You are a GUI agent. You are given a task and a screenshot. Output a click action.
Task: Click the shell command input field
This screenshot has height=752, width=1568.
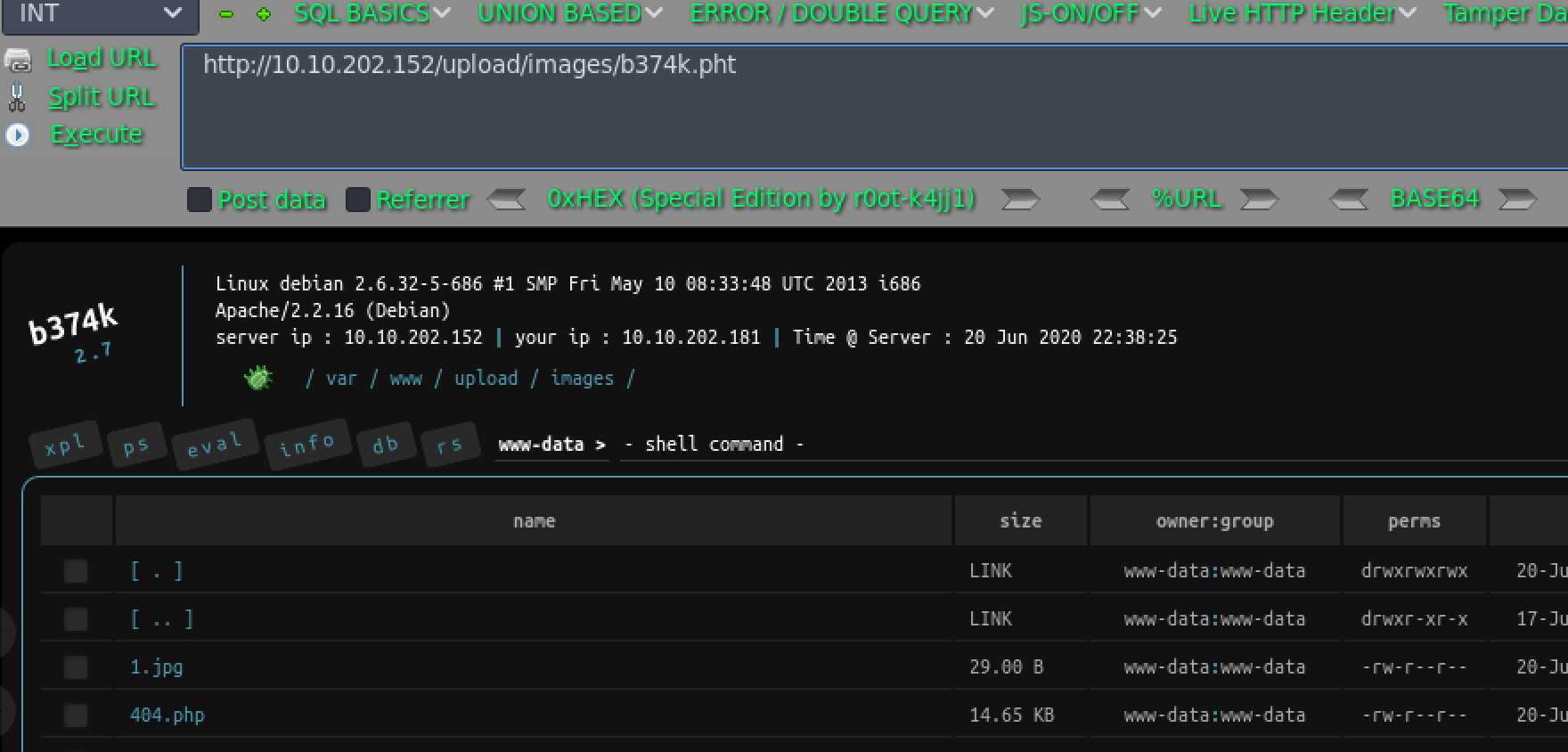pyautogui.click(x=1094, y=444)
